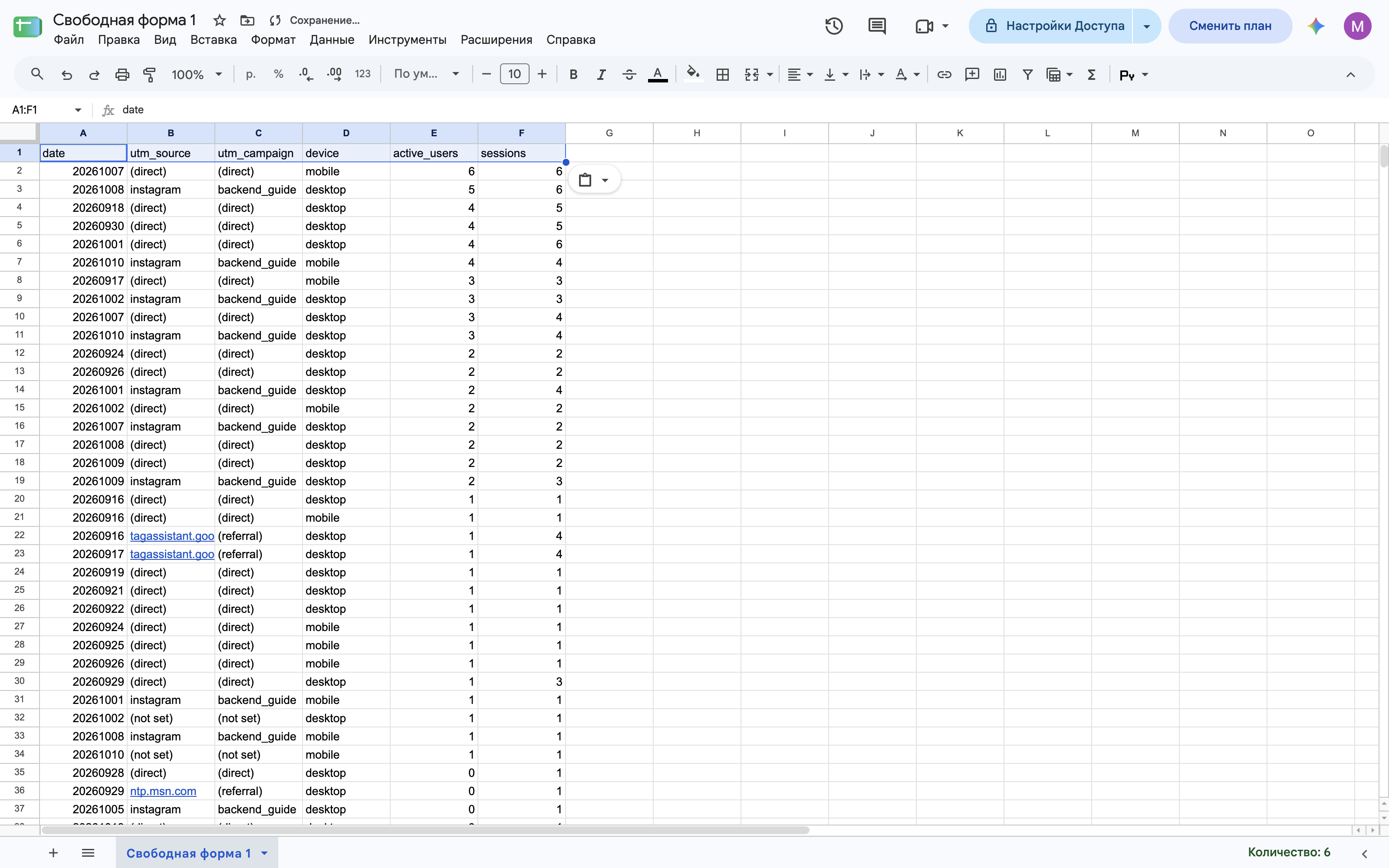
Task: Increase font size with plus button
Action: click(542, 74)
